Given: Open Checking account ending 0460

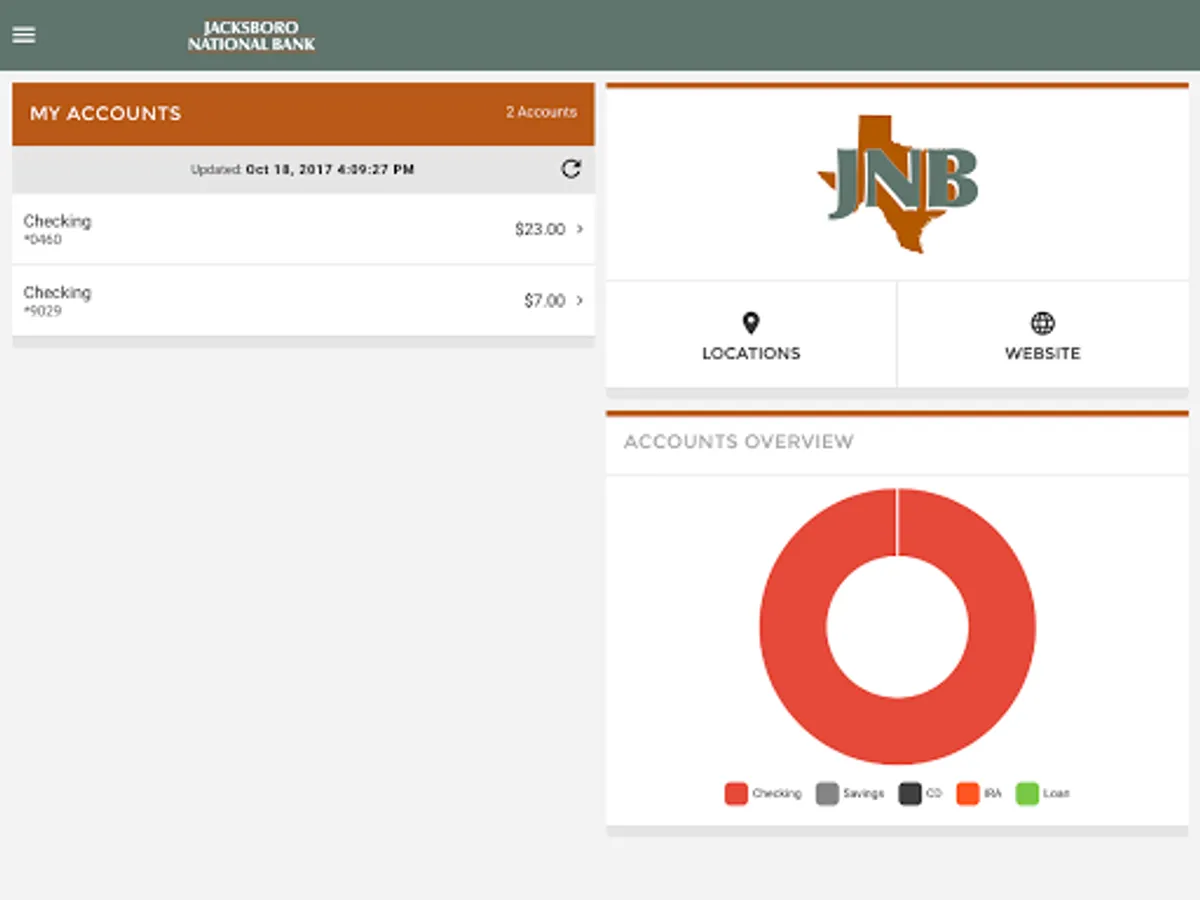Looking at the screenshot, I should point(303,229).
